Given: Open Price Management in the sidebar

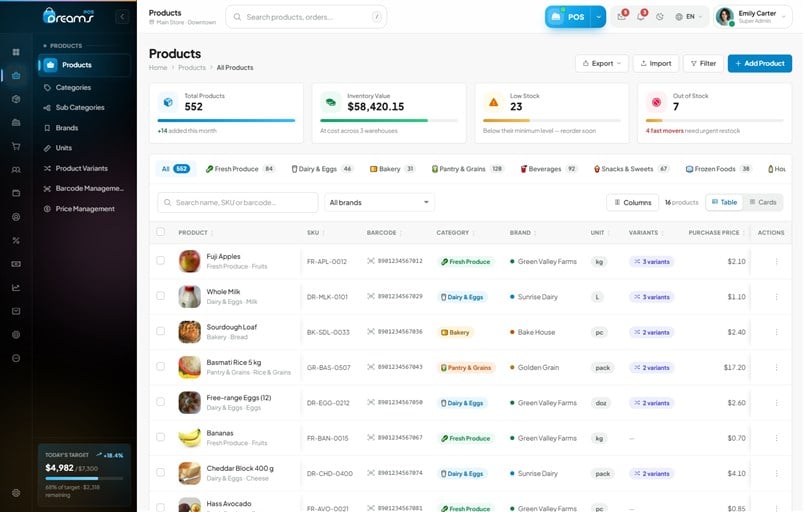Looking at the screenshot, I should point(84,209).
